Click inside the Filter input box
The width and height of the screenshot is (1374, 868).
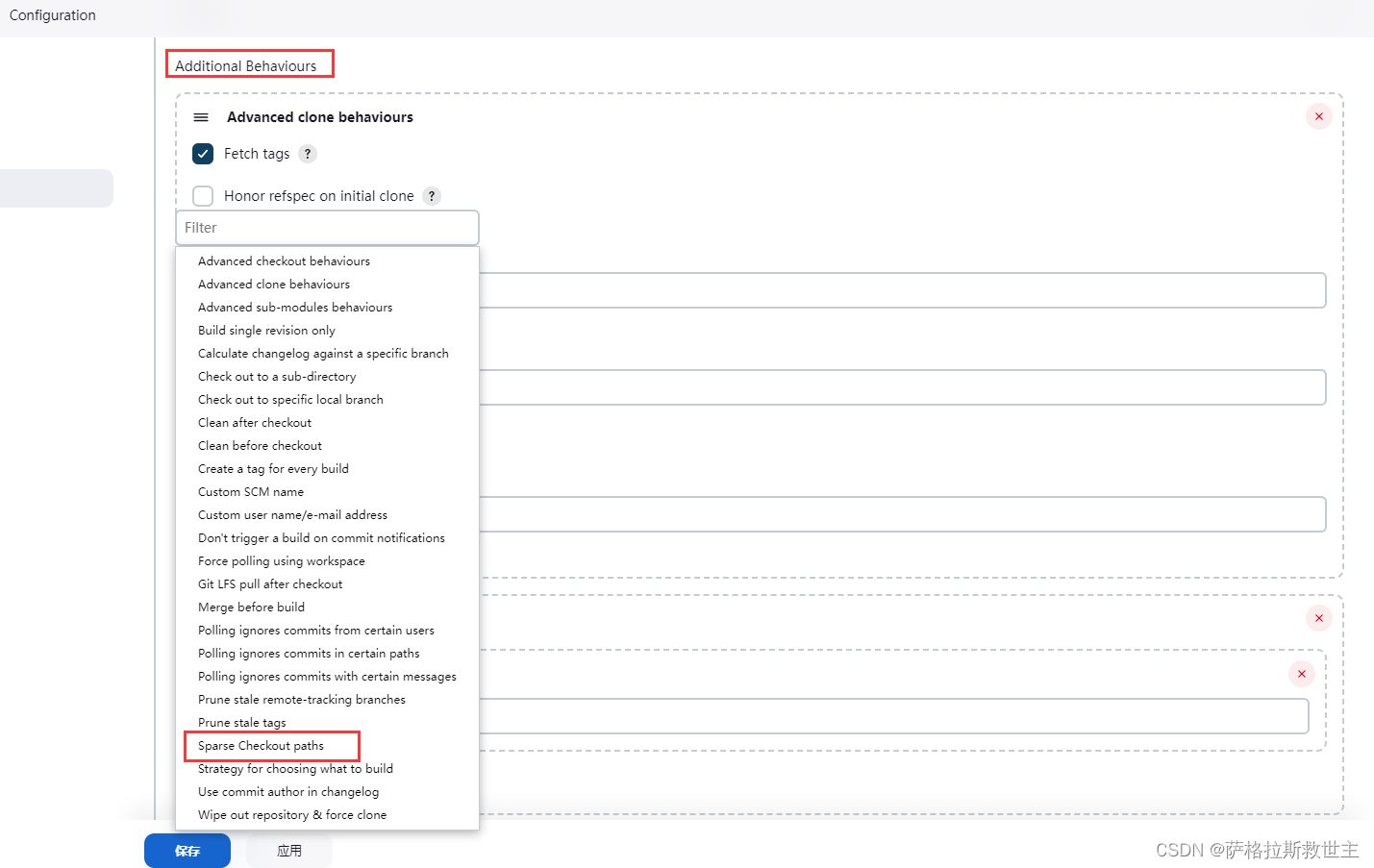coord(327,228)
